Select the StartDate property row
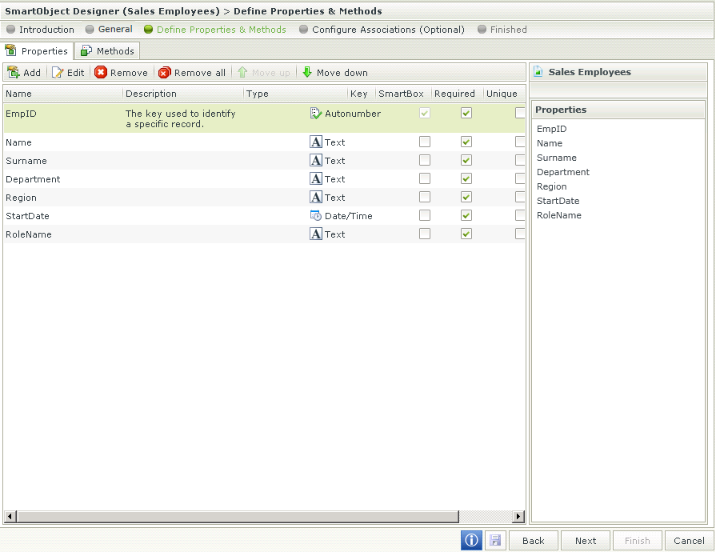The width and height of the screenshot is (715, 552). click(264, 216)
